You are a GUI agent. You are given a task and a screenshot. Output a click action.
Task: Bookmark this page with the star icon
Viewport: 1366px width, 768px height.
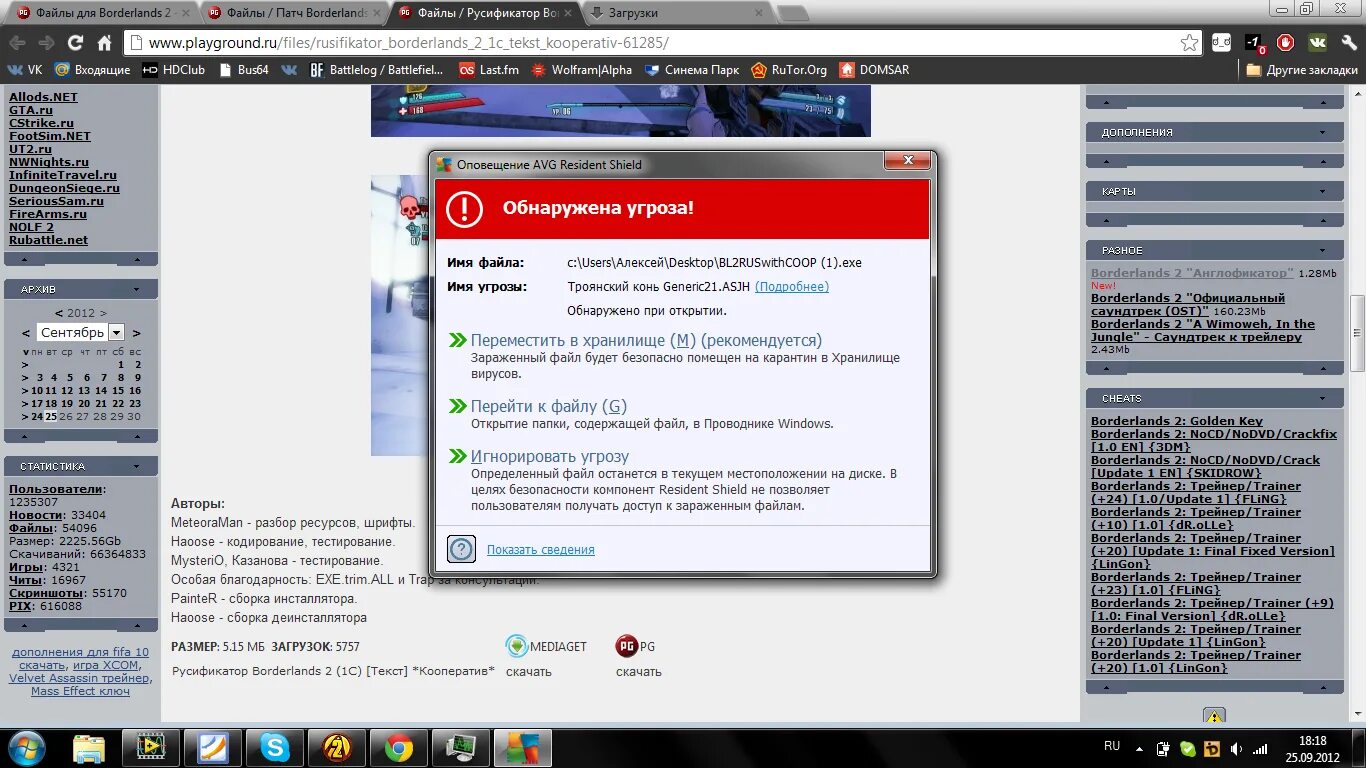(x=1189, y=43)
